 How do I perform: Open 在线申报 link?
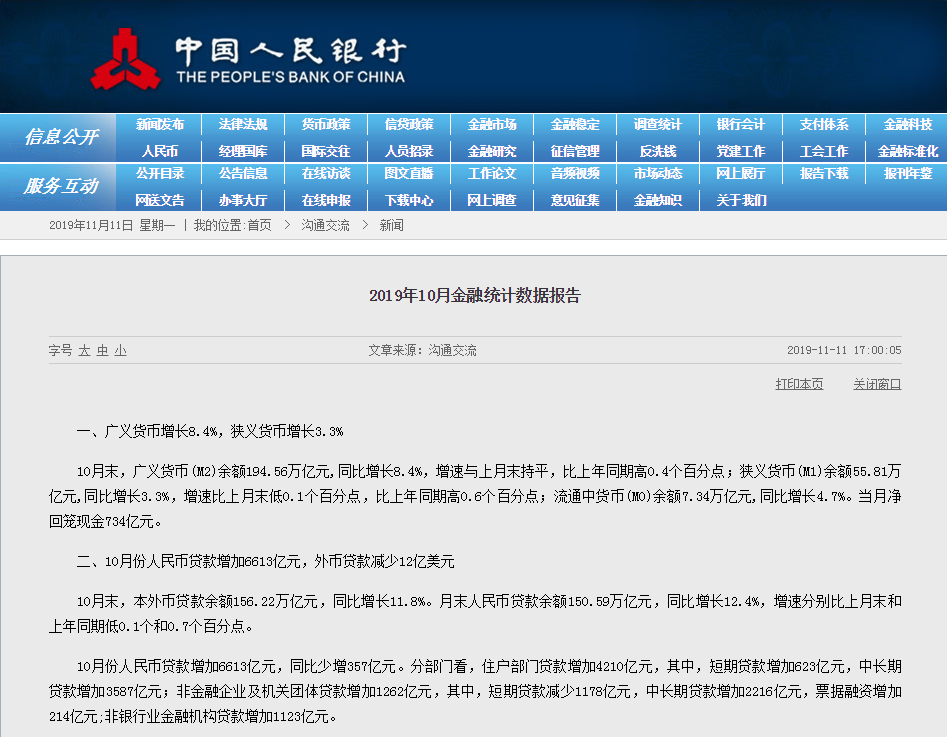coord(326,200)
